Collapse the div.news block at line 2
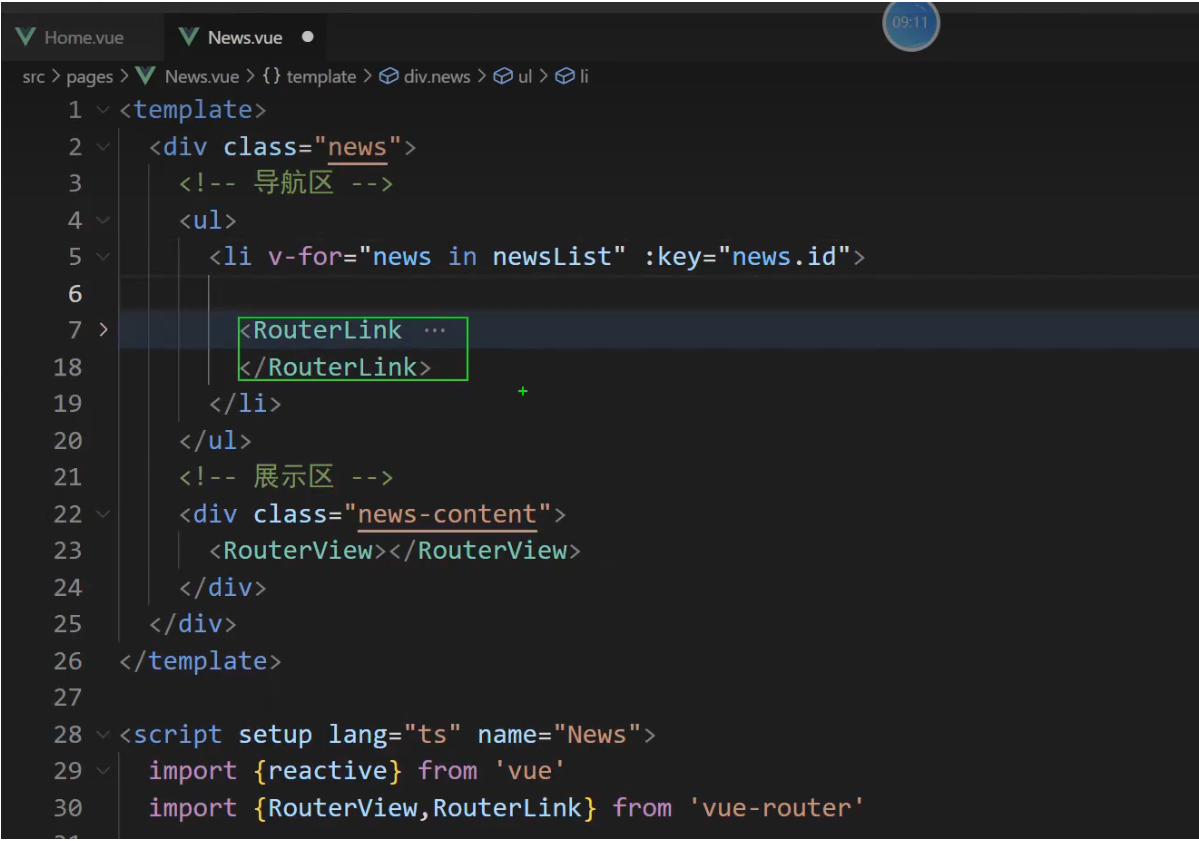 (x=102, y=147)
